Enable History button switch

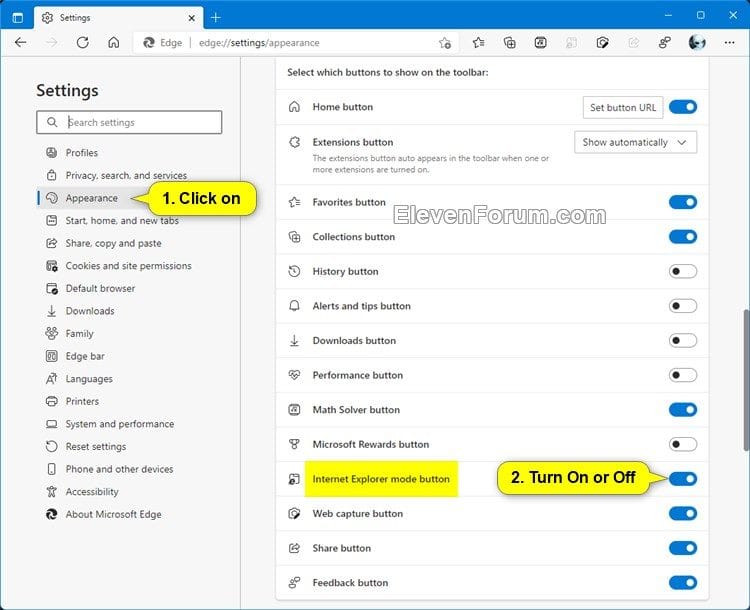pos(683,271)
